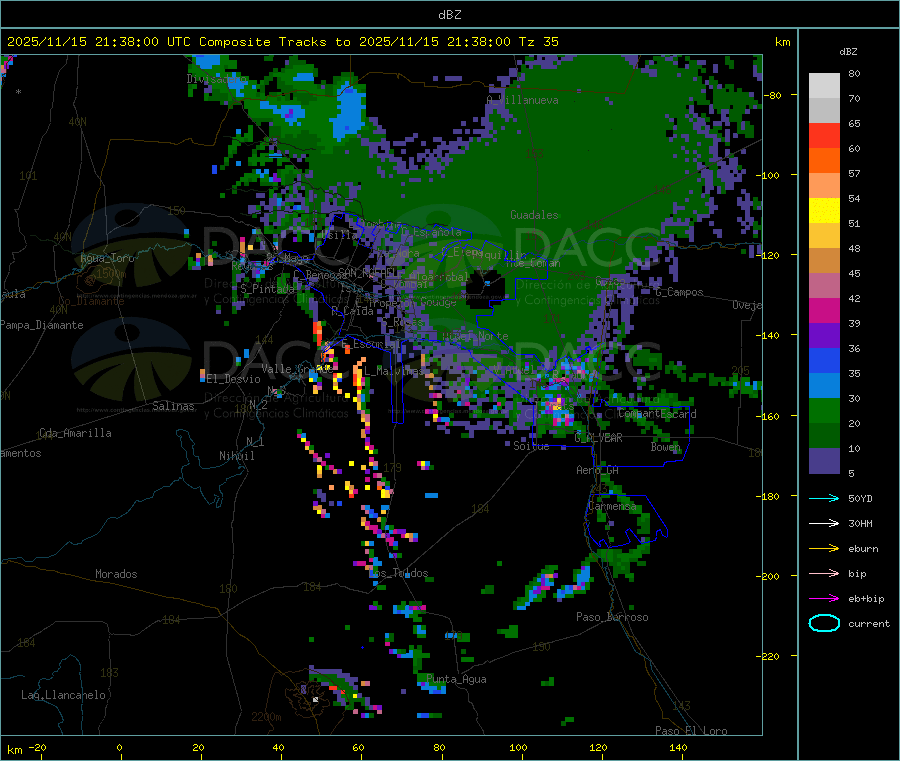This screenshot has height=761, width=900.
Task: Click the G_Campos map label
Action: (x=679, y=292)
